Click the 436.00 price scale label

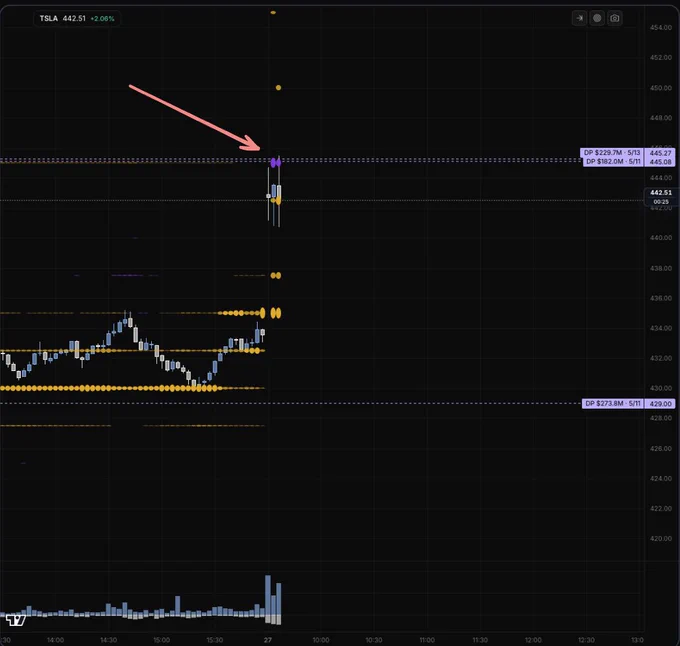pyautogui.click(x=660, y=298)
